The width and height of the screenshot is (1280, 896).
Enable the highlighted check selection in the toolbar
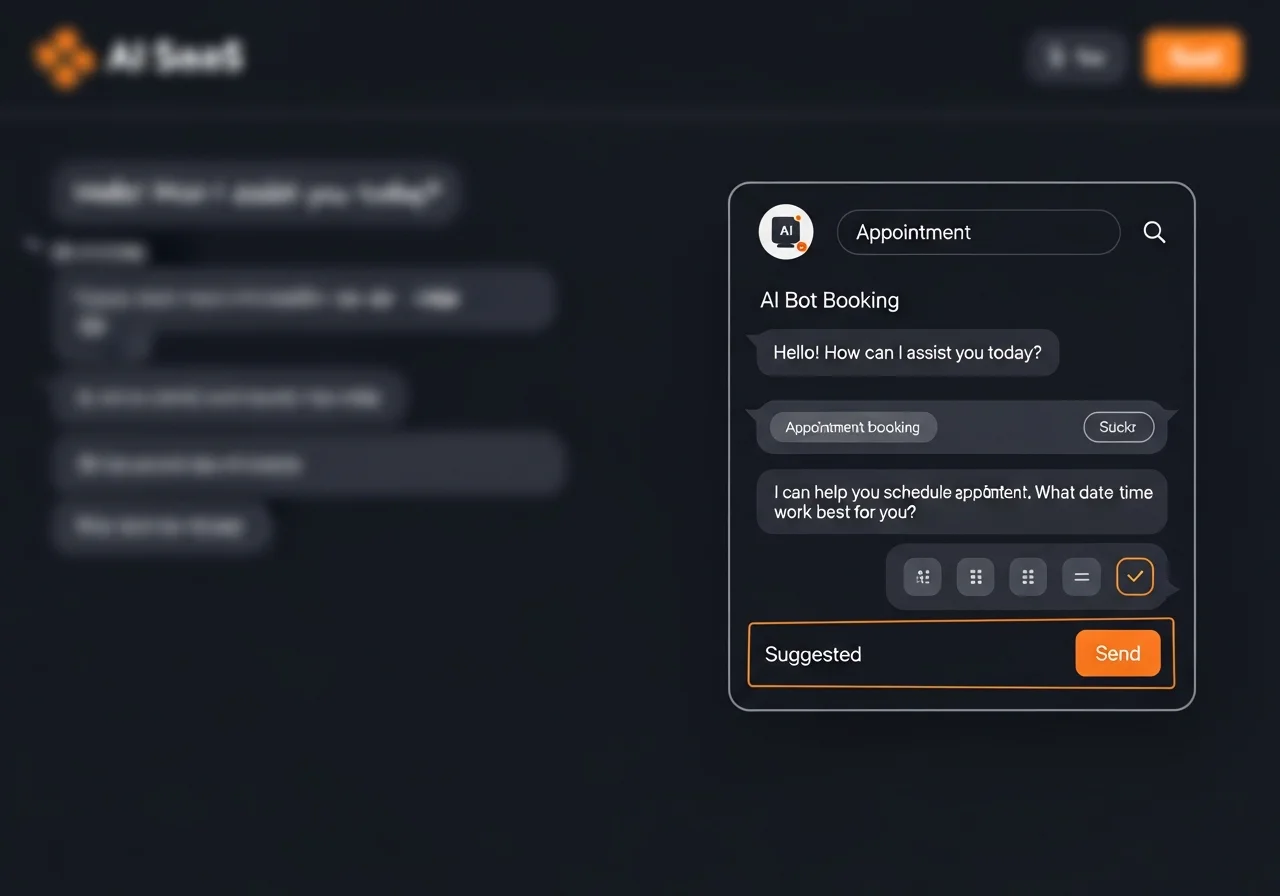[x=1134, y=576]
